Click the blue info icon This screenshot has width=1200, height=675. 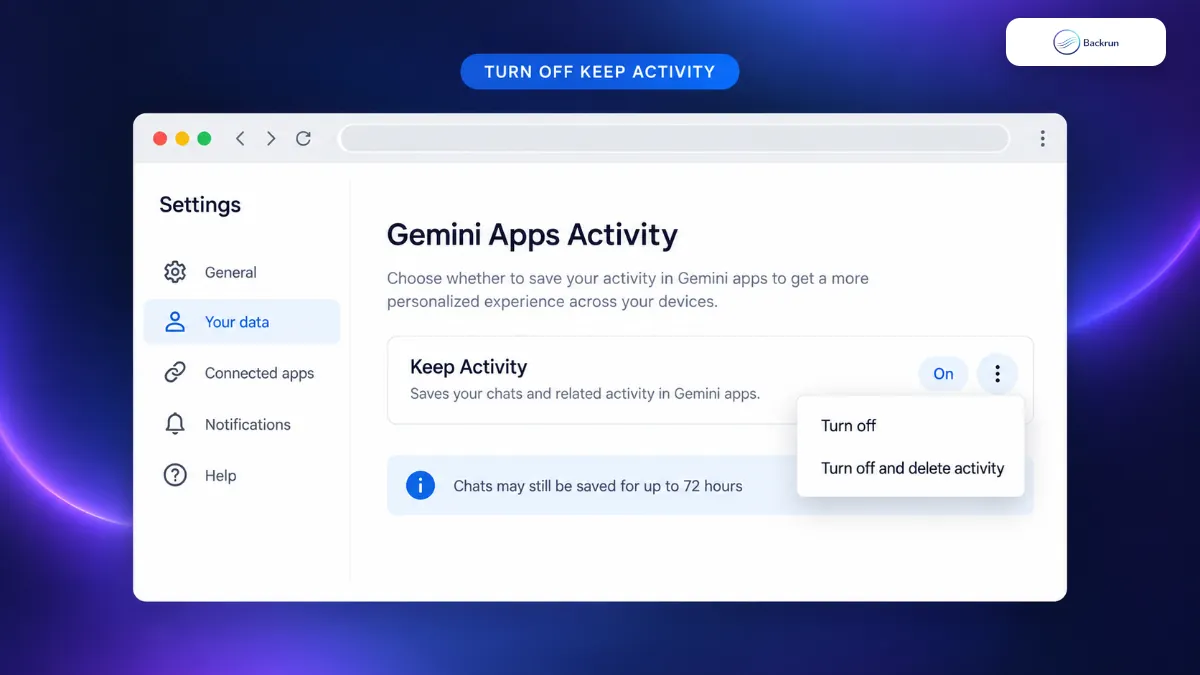pos(420,486)
